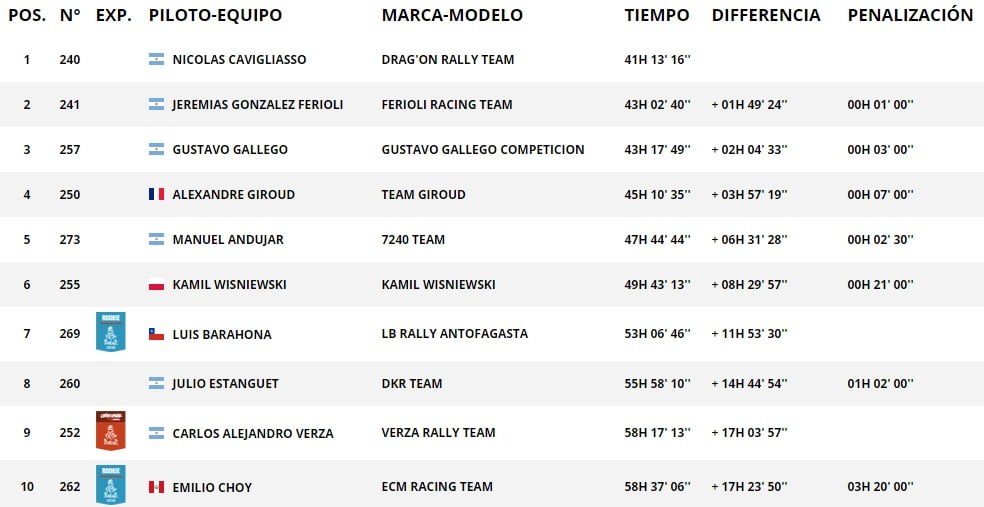The width and height of the screenshot is (984, 507).
Task: Click the Peruvian flag beside Emilio Choy
Action: 156,487
